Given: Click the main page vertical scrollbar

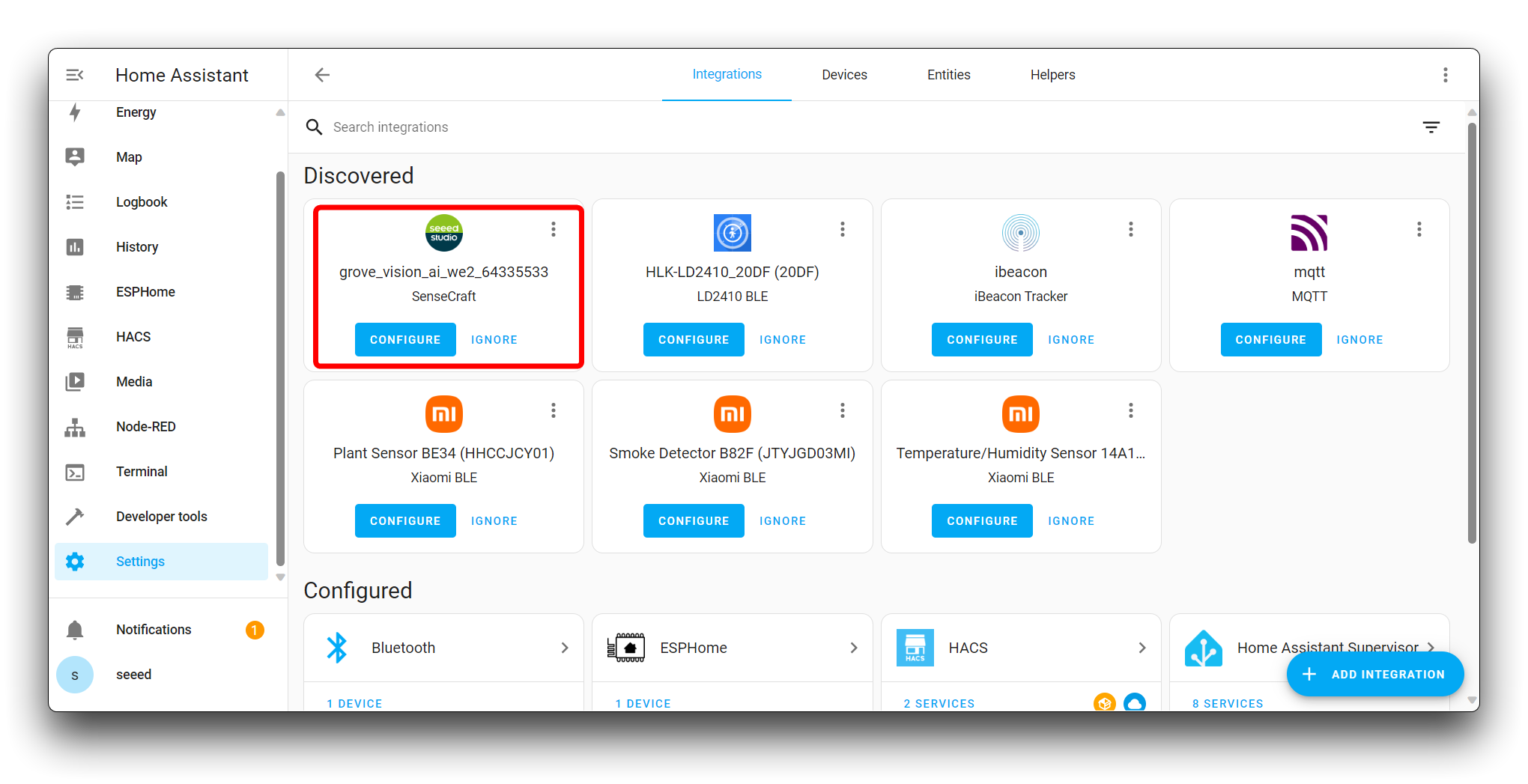Looking at the screenshot, I should [1472, 333].
